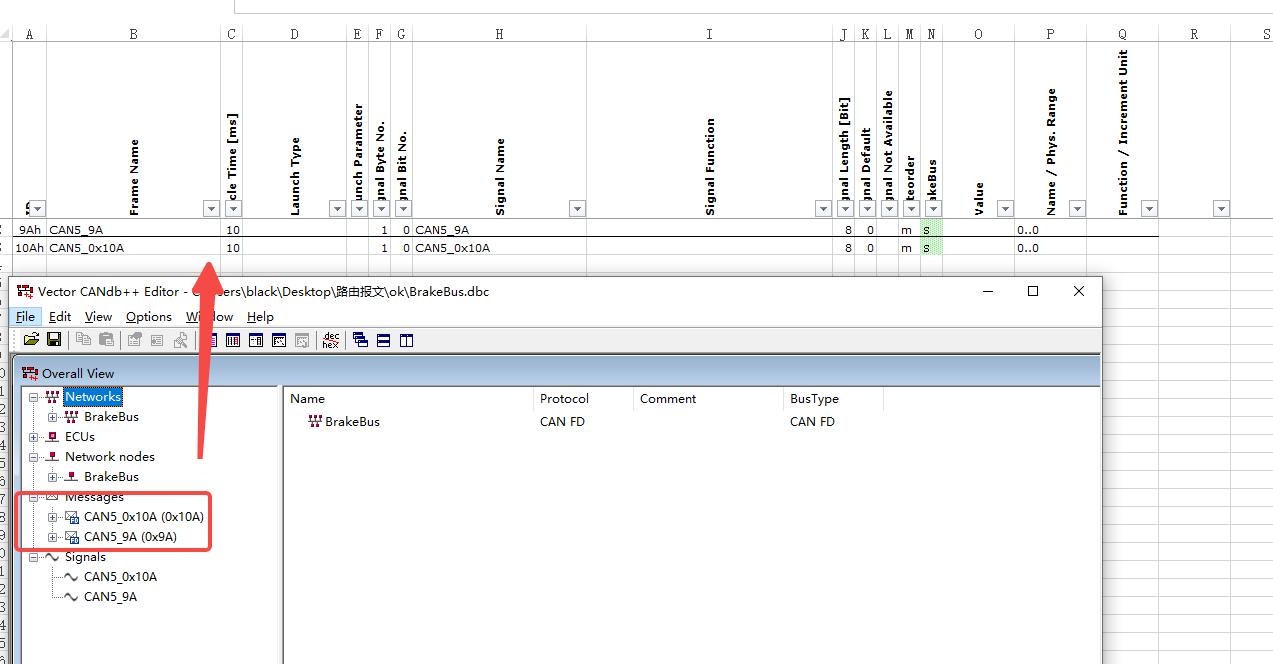Select Excel column I header
The image size is (1273, 664).
709,34
